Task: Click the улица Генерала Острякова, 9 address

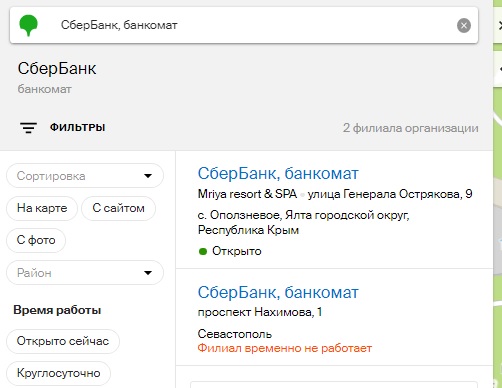Action: coord(390,194)
